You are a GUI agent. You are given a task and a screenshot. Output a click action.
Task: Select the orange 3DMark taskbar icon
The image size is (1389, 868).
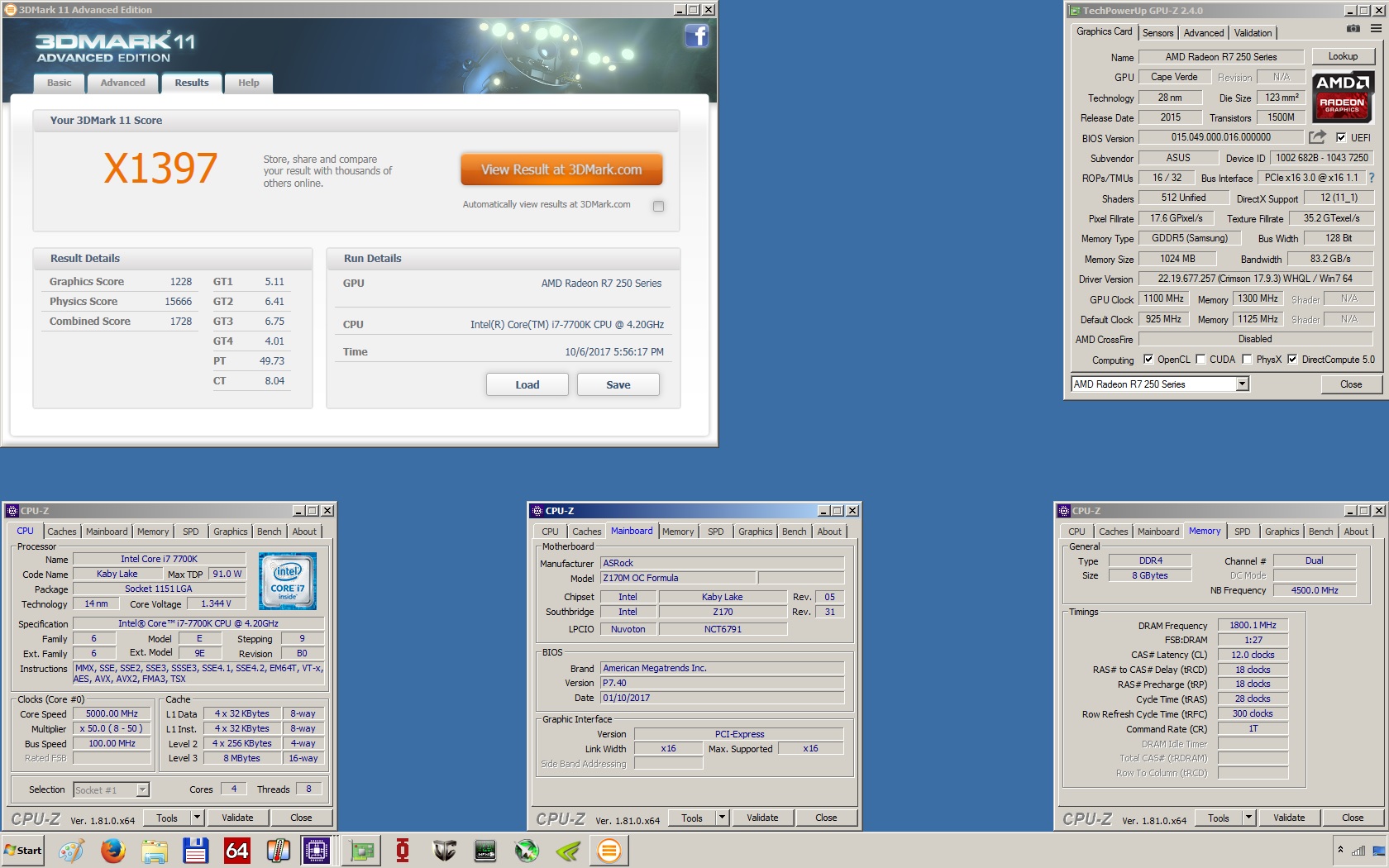pos(609,851)
